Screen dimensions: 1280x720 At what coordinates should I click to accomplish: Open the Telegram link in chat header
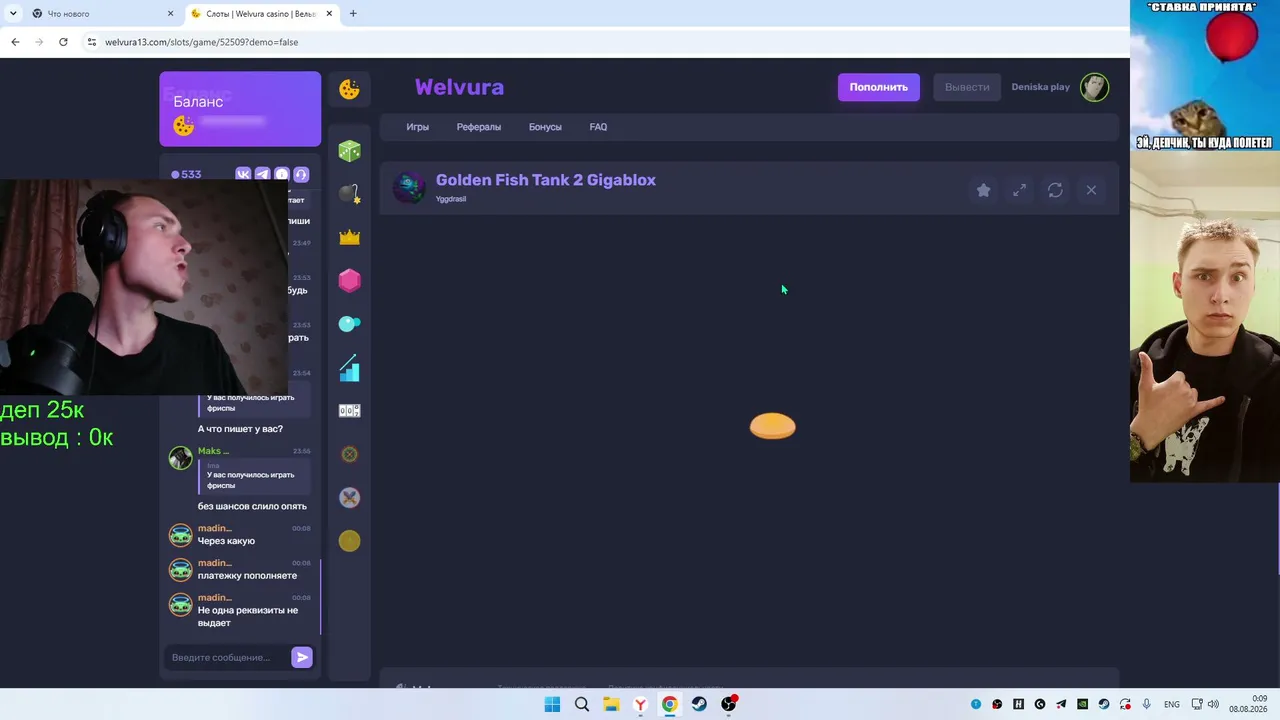(x=262, y=174)
